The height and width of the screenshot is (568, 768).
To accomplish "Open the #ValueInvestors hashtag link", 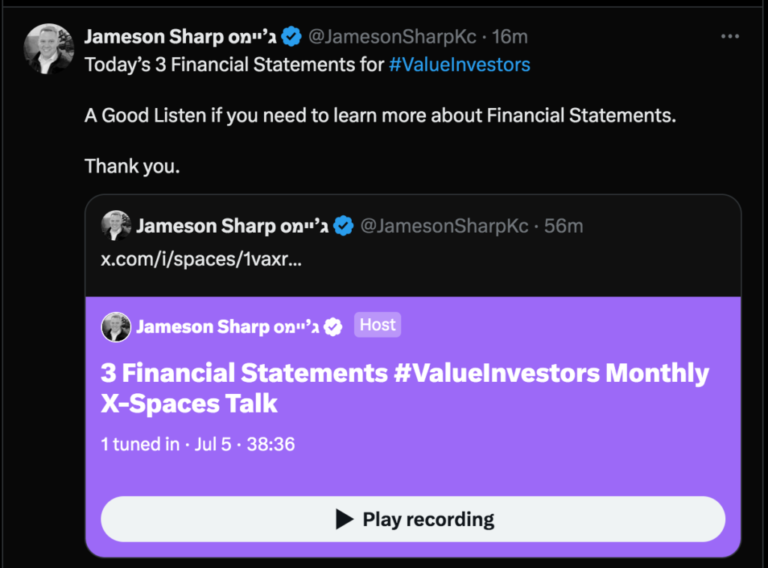I will click(x=459, y=65).
